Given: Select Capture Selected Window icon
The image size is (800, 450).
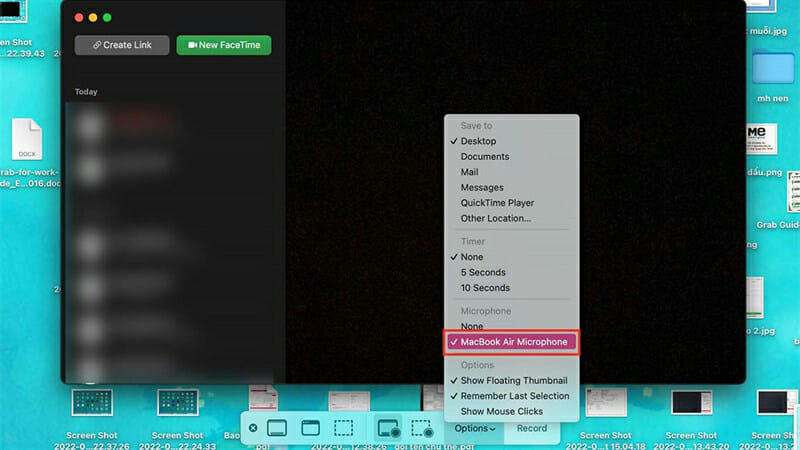Looking at the screenshot, I should (x=310, y=428).
